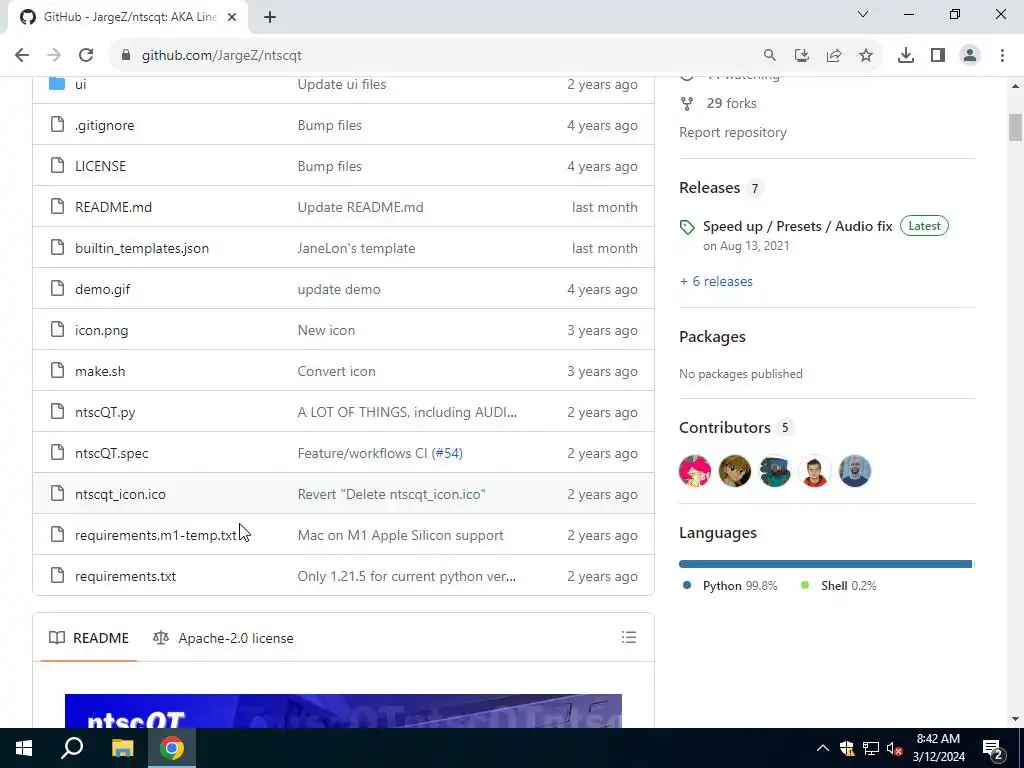Open the make.sh file
1024x768 pixels.
pyautogui.click(x=100, y=371)
